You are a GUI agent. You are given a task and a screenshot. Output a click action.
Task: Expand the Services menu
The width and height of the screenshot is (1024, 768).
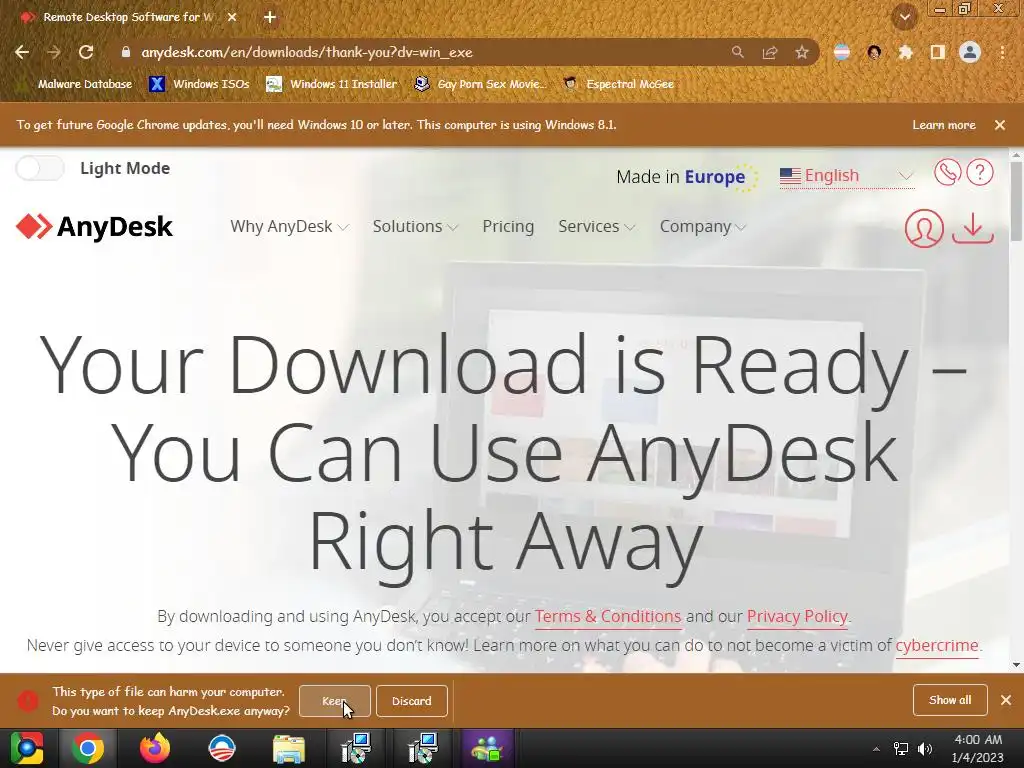[x=596, y=227]
